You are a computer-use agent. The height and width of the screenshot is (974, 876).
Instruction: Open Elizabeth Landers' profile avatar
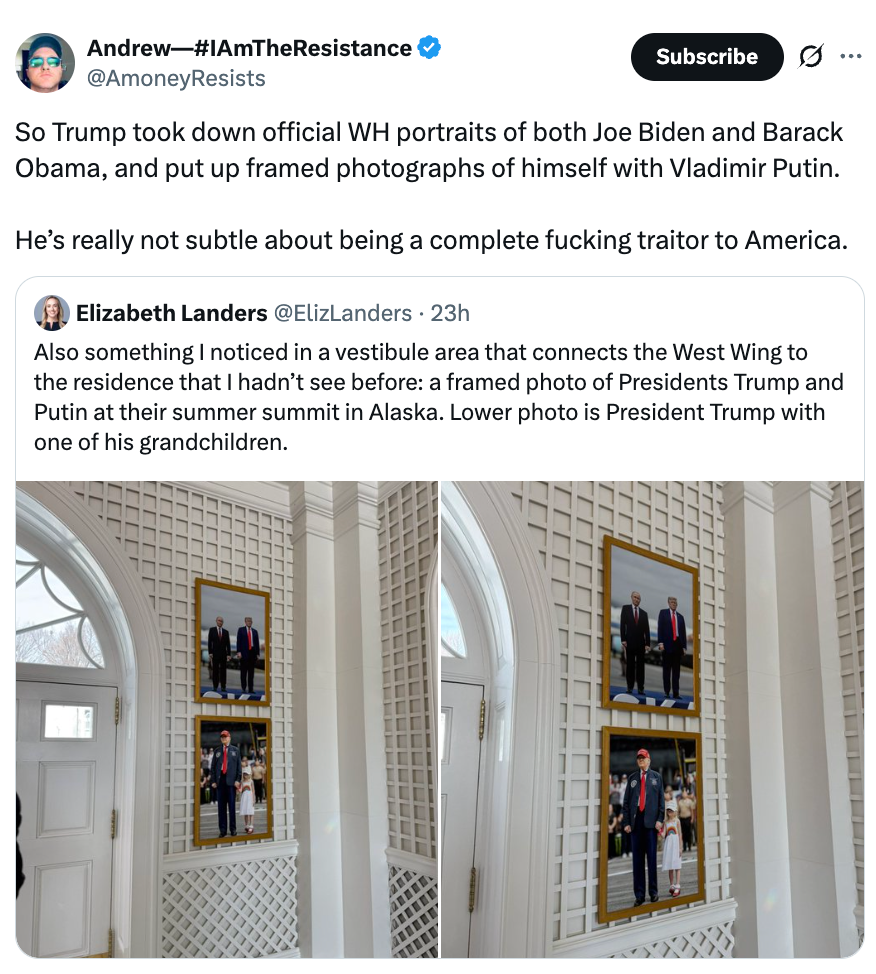pyautogui.click(x=52, y=313)
